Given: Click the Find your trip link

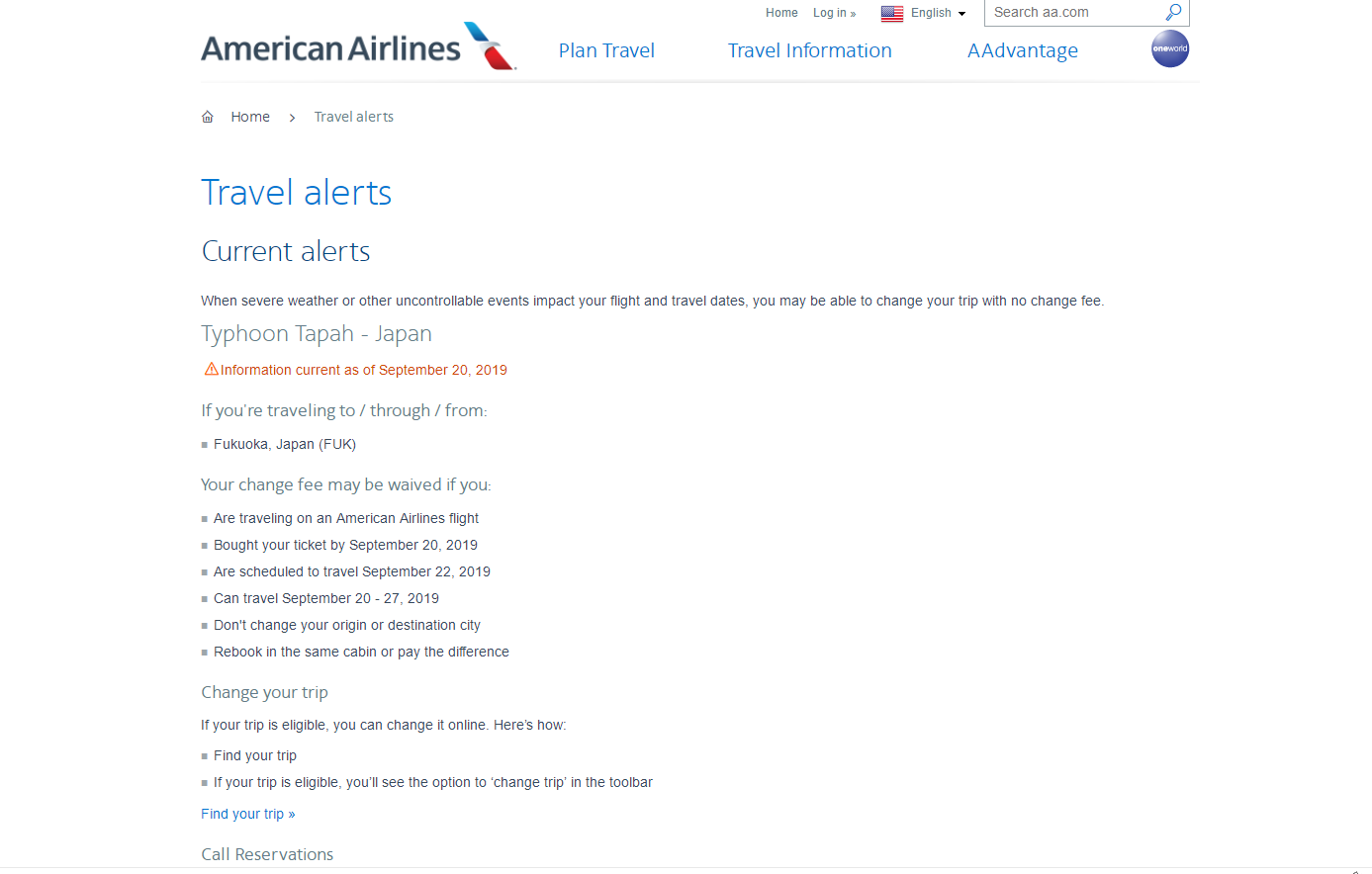Looking at the screenshot, I should [248, 814].
